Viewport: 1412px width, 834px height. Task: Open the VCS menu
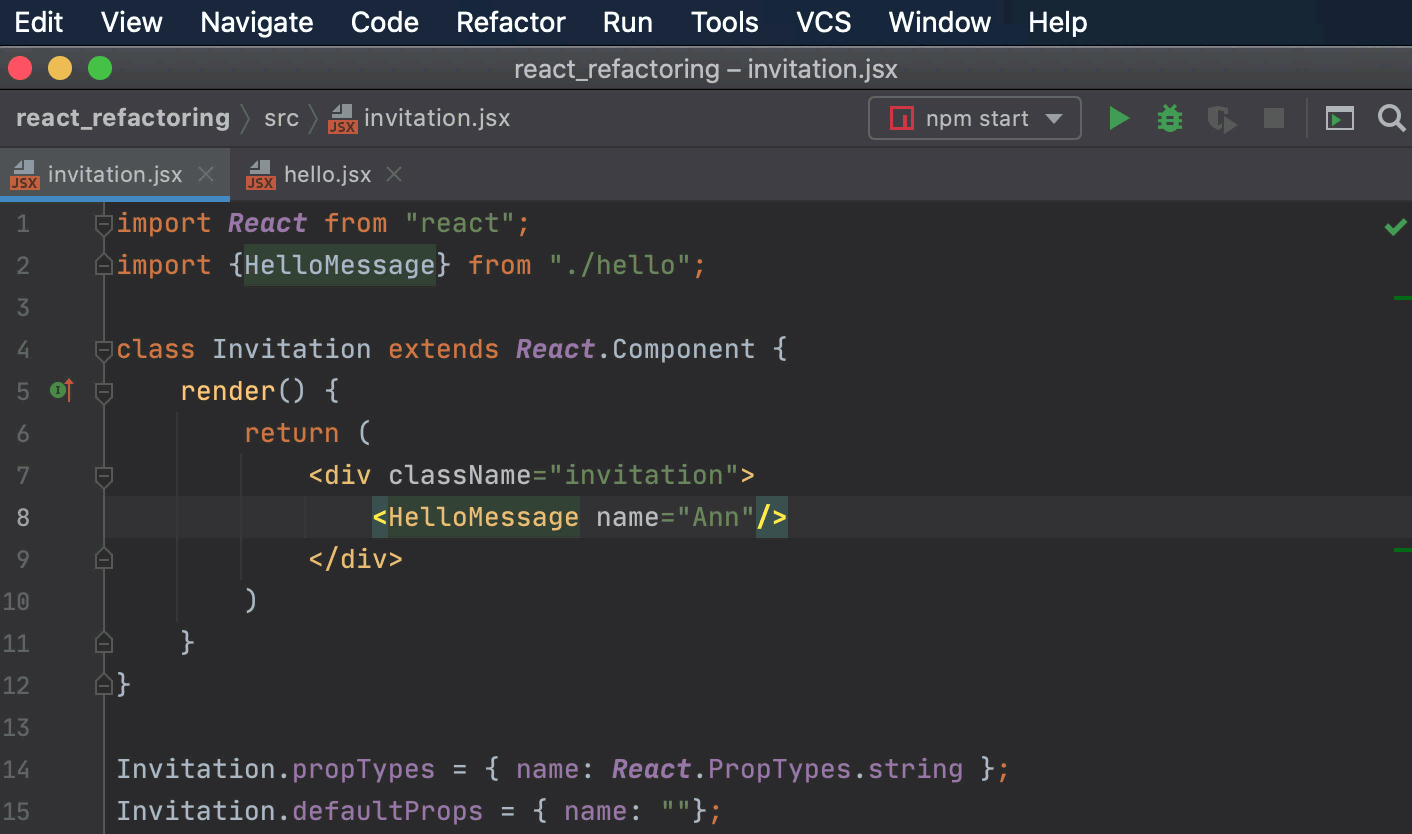pos(822,21)
